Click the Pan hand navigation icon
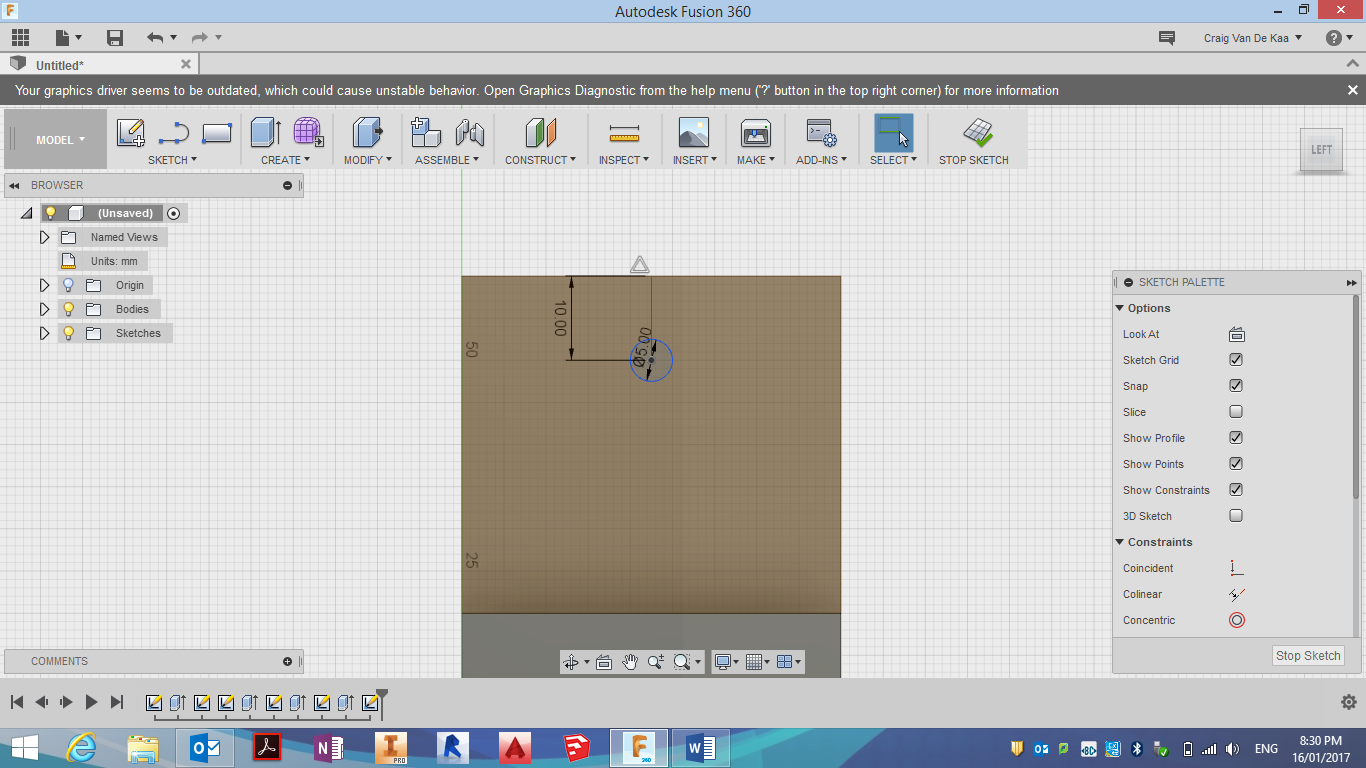This screenshot has height=768, width=1366. tap(630, 661)
